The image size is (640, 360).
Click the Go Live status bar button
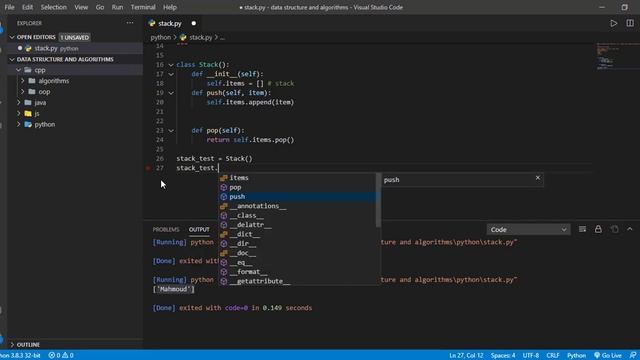click(608, 355)
